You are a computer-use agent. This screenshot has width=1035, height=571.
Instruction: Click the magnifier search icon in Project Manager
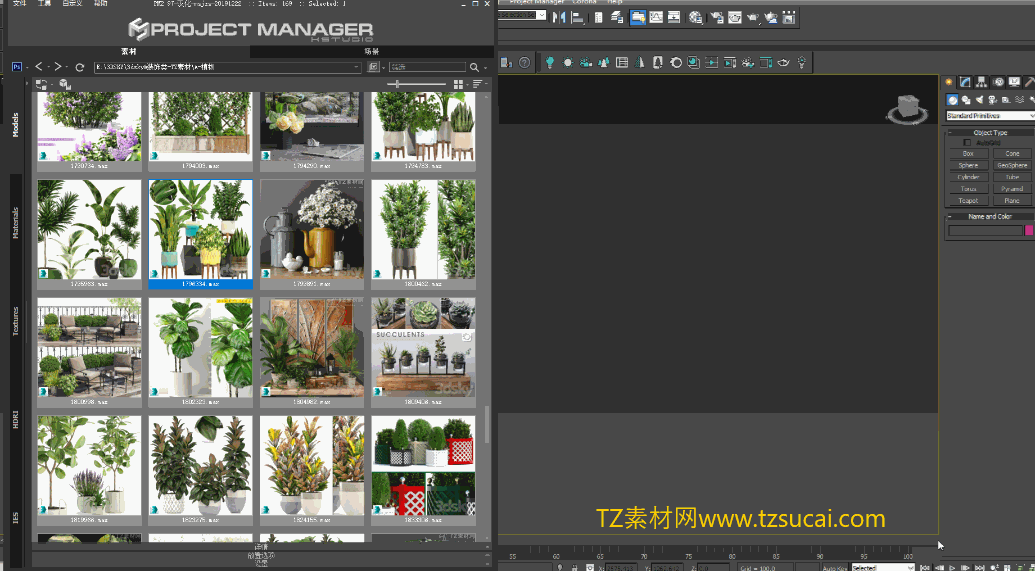tap(474, 67)
